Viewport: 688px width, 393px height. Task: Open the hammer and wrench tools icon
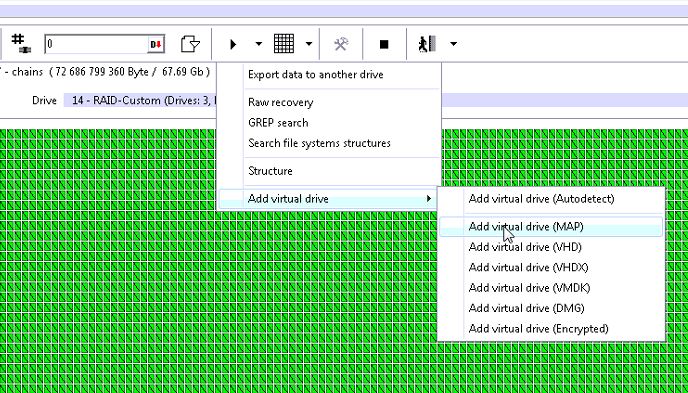[341, 44]
